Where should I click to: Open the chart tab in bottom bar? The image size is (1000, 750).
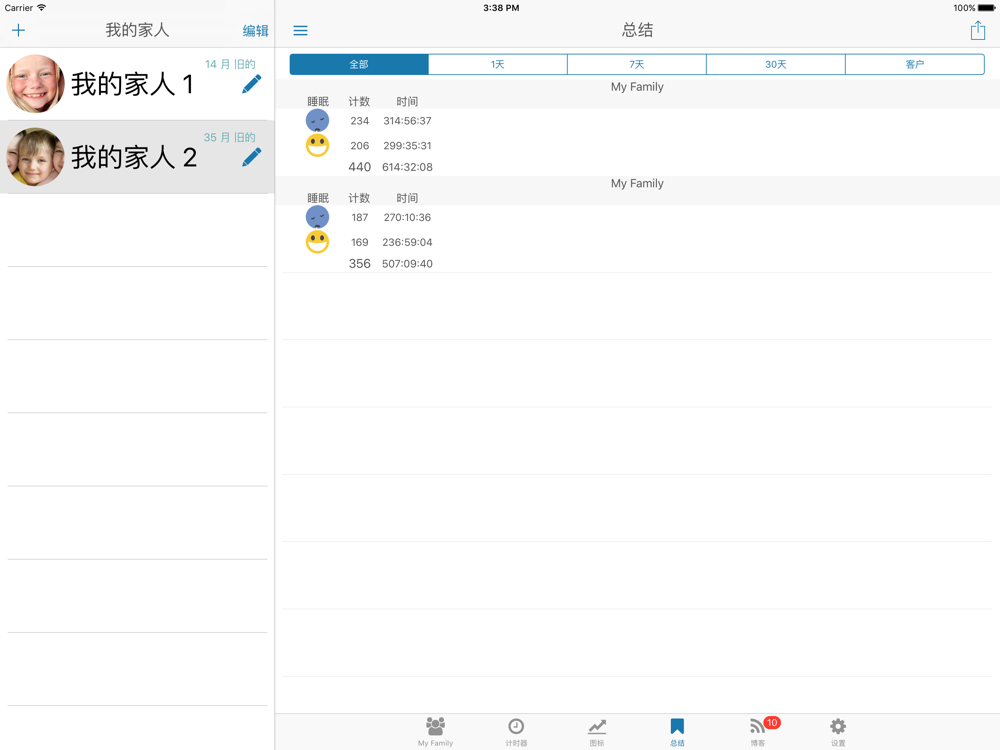597,732
